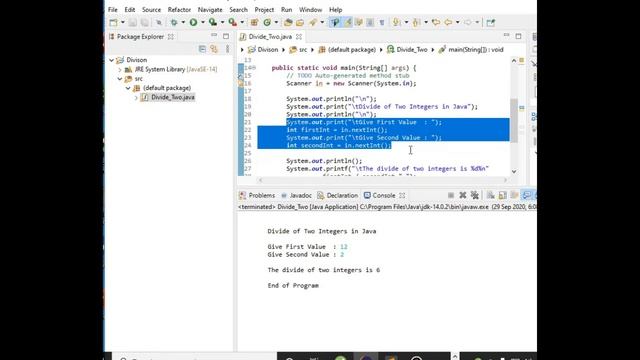The height and width of the screenshot is (360, 640).
Task: Collapse the src folder node
Action: click(120, 79)
